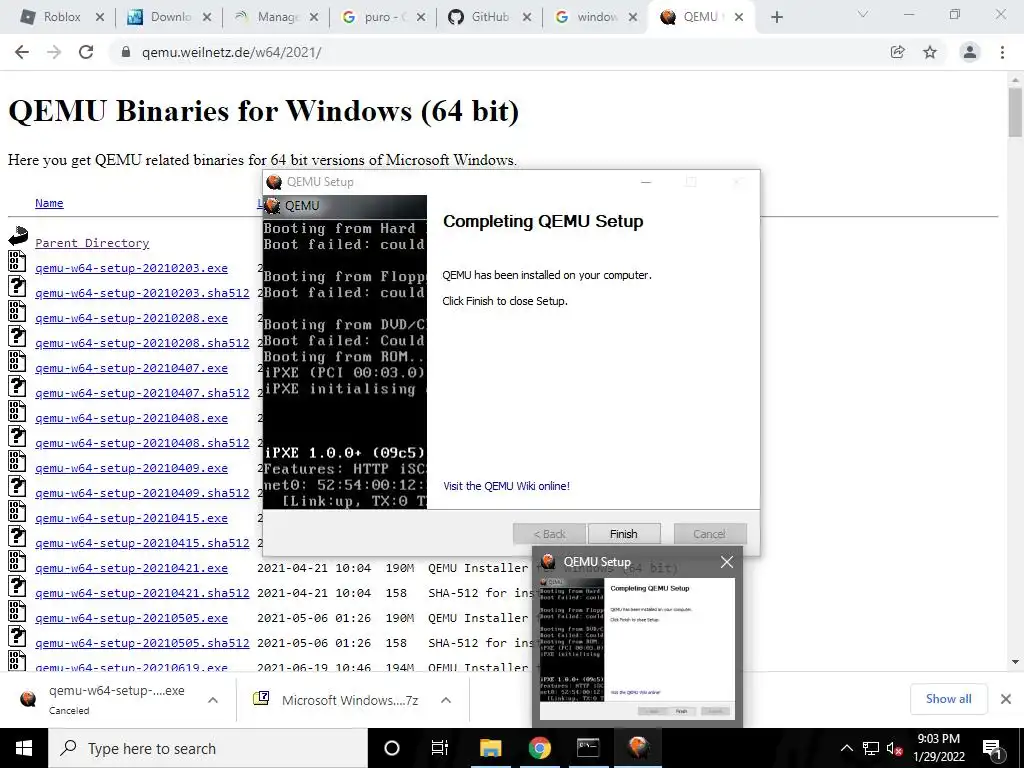Download qemu-w64-setup-20210421.exe
Image resolution: width=1024 pixels, height=768 pixels.
(x=131, y=568)
